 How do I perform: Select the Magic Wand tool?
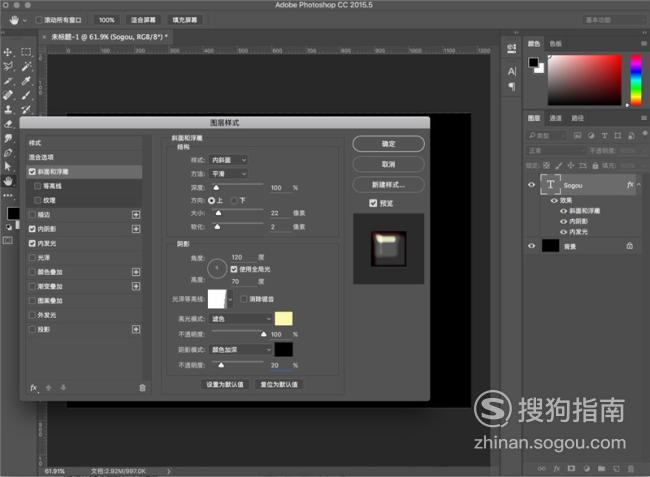pyautogui.click(x=26, y=66)
